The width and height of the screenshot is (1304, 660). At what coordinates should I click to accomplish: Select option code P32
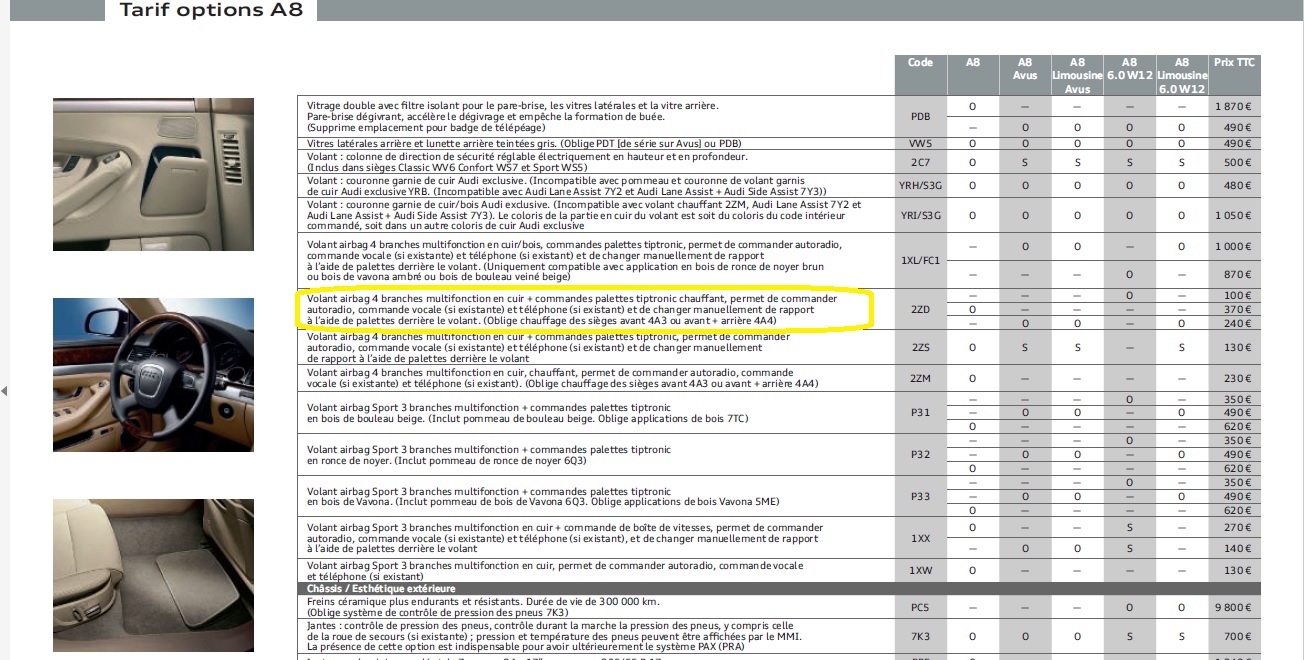click(920, 454)
